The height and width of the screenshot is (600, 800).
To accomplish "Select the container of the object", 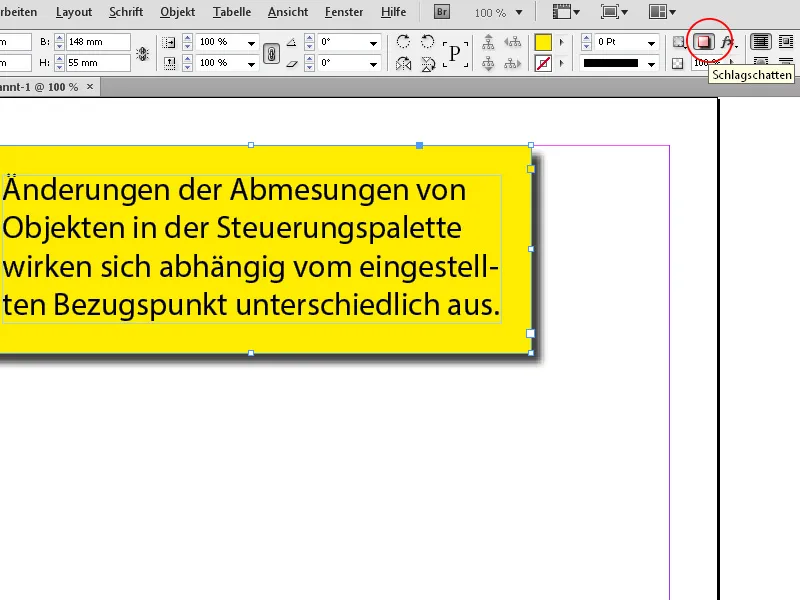I will [488, 42].
